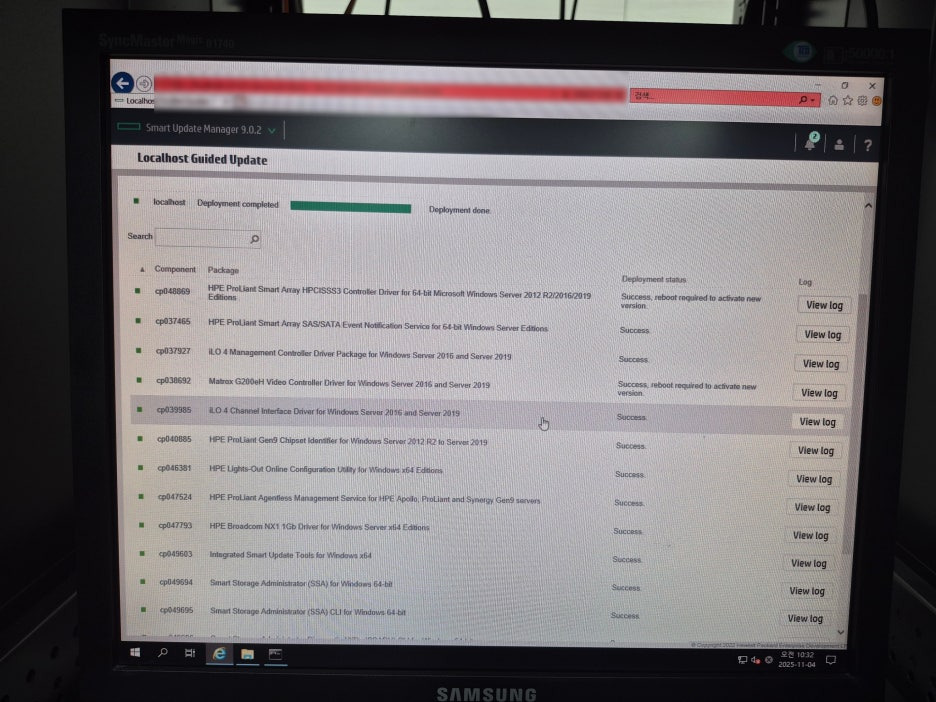Open Task View on the taskbar

[x=190, y=654]
